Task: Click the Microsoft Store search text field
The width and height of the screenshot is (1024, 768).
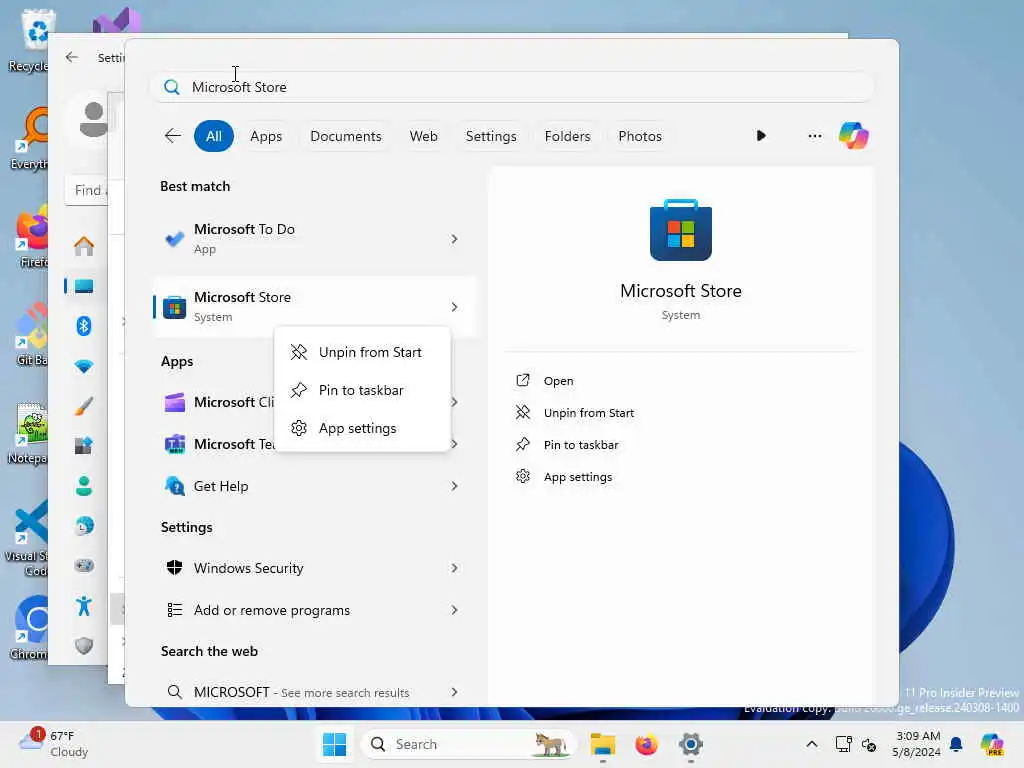Action: (x=512, y=87)
